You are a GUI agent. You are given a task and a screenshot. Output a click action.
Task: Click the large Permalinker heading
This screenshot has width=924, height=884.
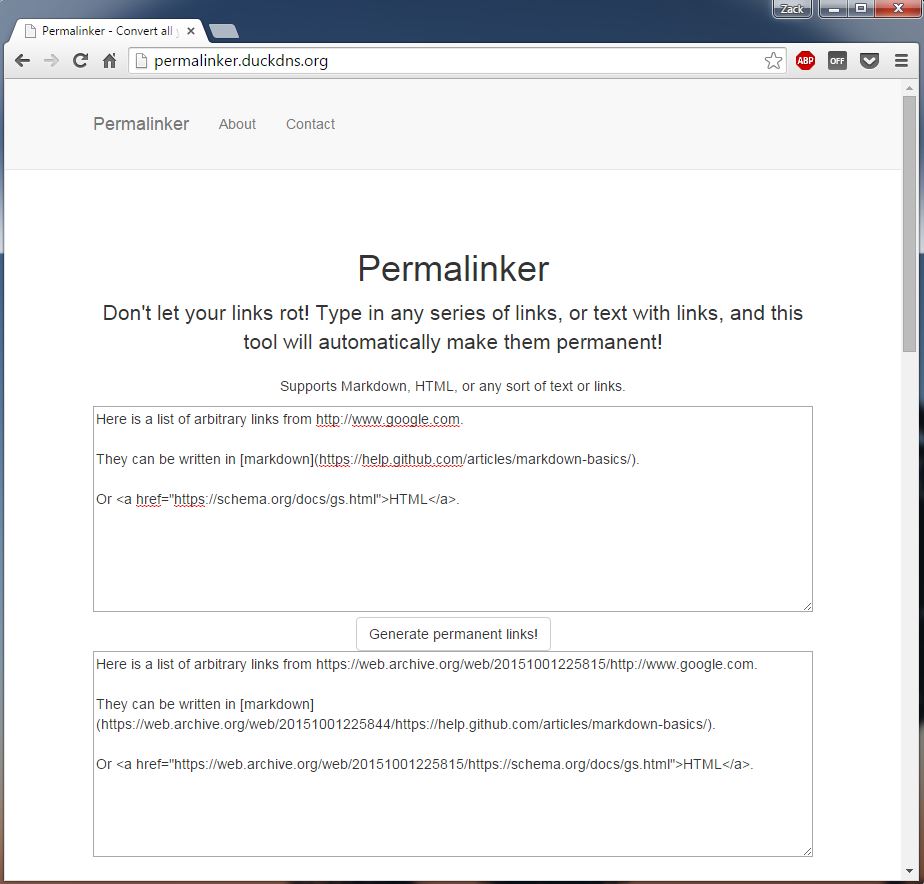click(453, 269)
